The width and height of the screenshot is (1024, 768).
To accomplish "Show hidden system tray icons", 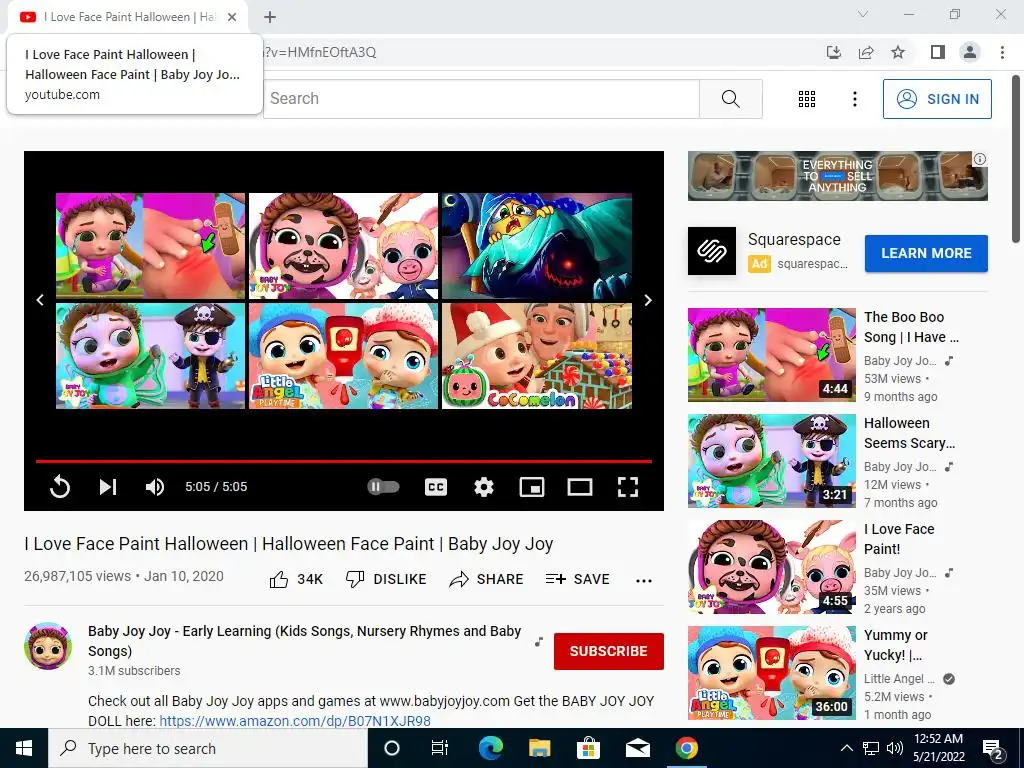I will click(846, 748).
